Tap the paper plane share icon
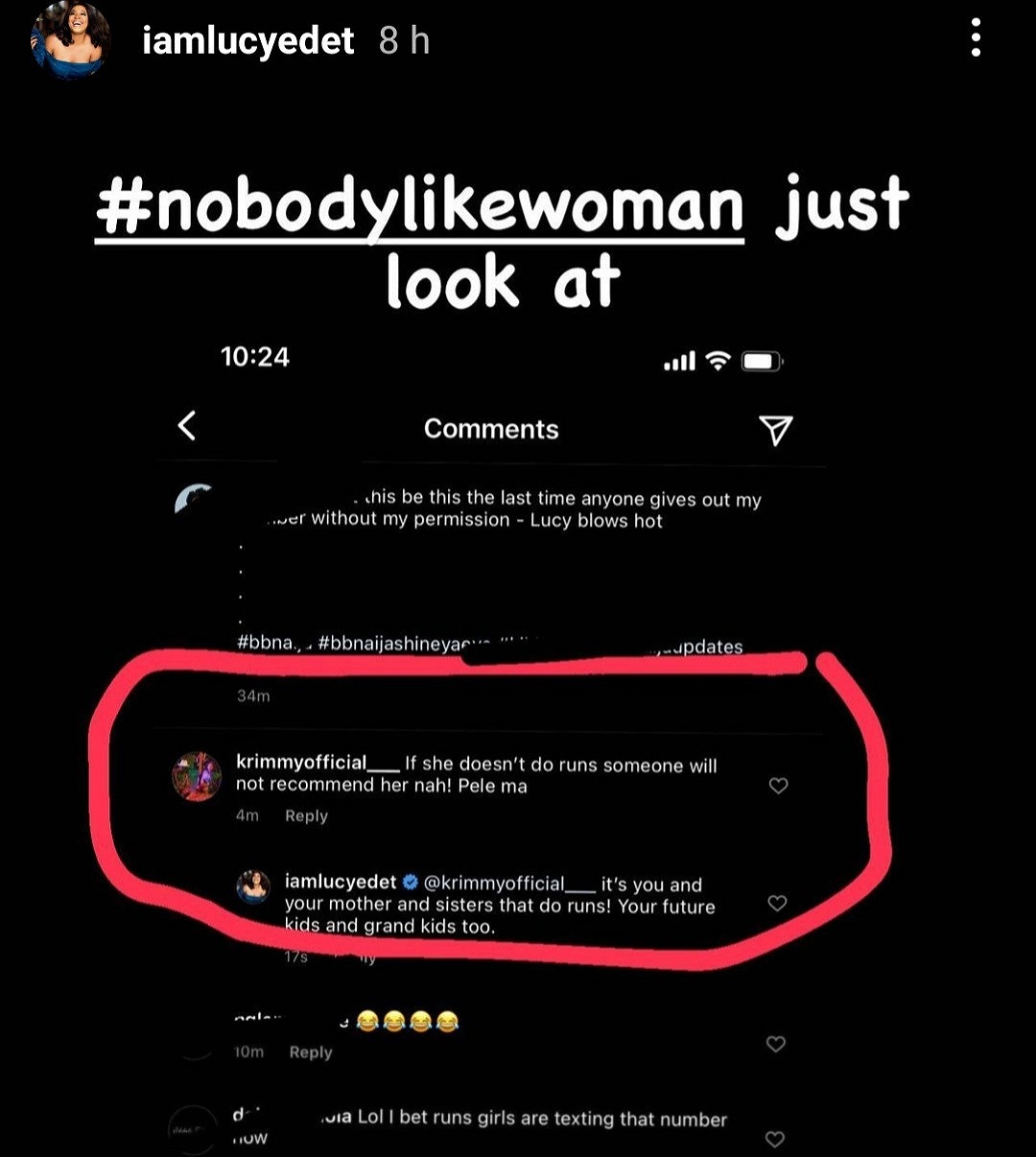This screenshot has height=1157, width=1036. tap(775, 430)
